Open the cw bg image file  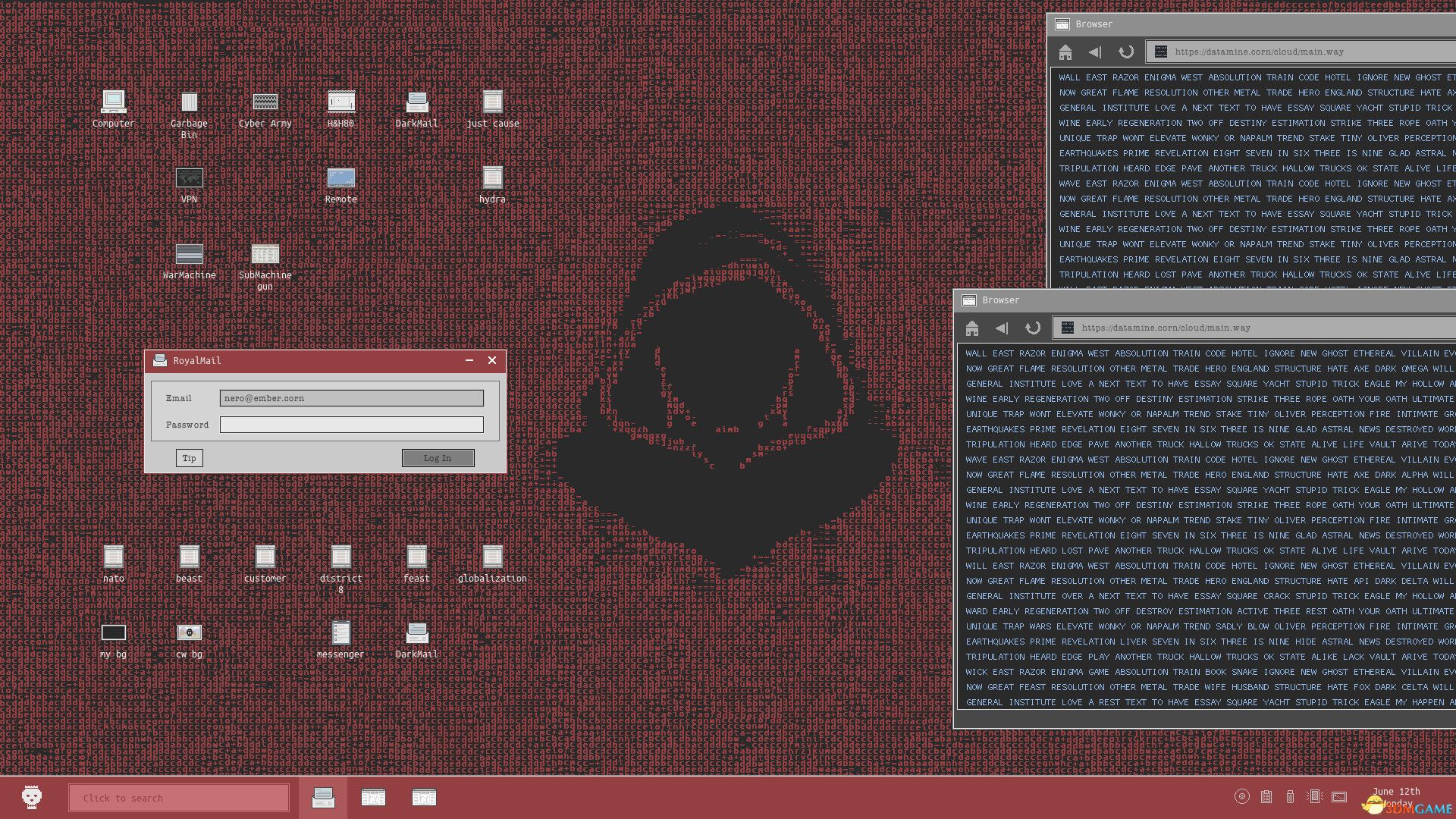point(189,633)
